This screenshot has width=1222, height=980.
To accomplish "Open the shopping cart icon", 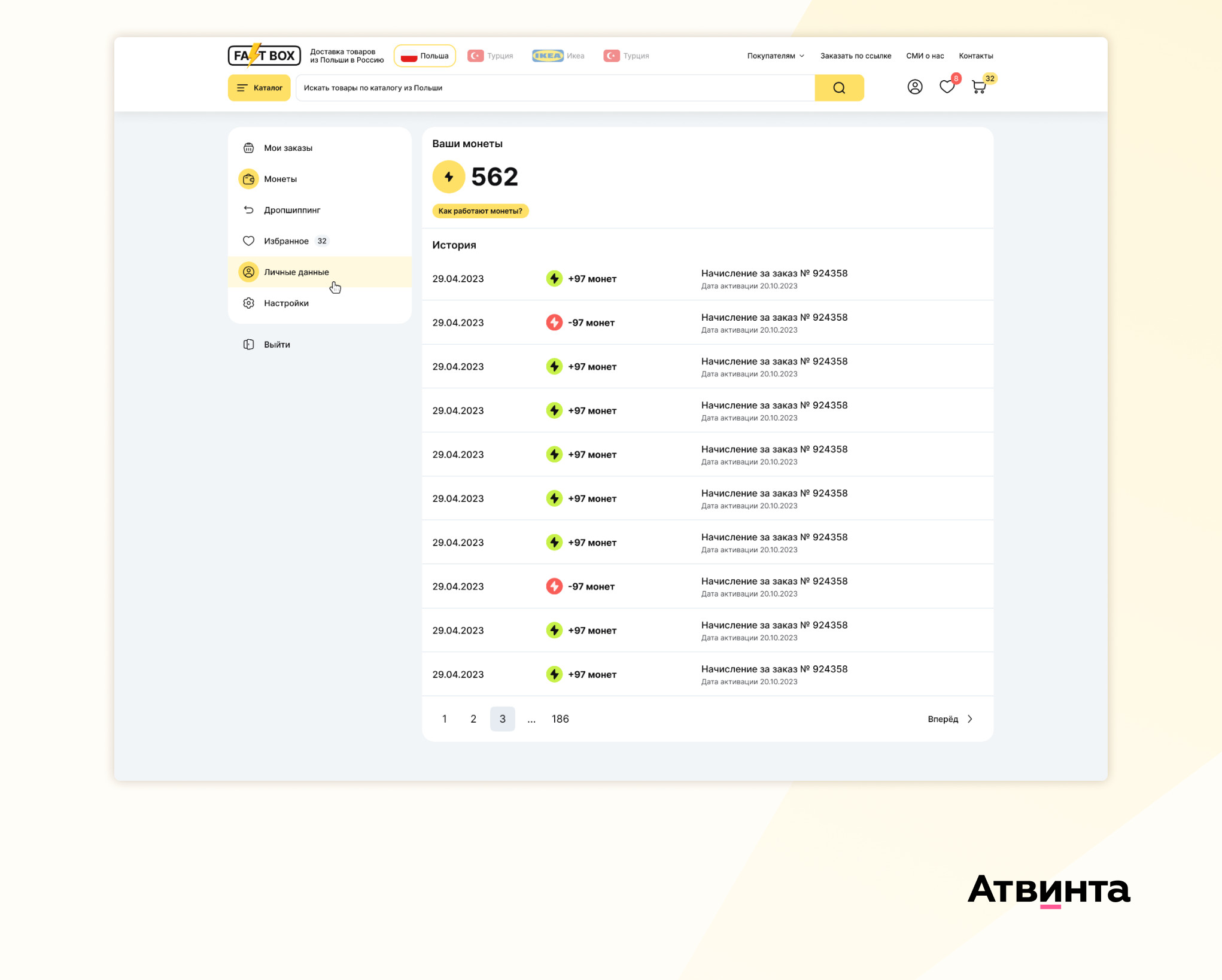I will 979,87.
